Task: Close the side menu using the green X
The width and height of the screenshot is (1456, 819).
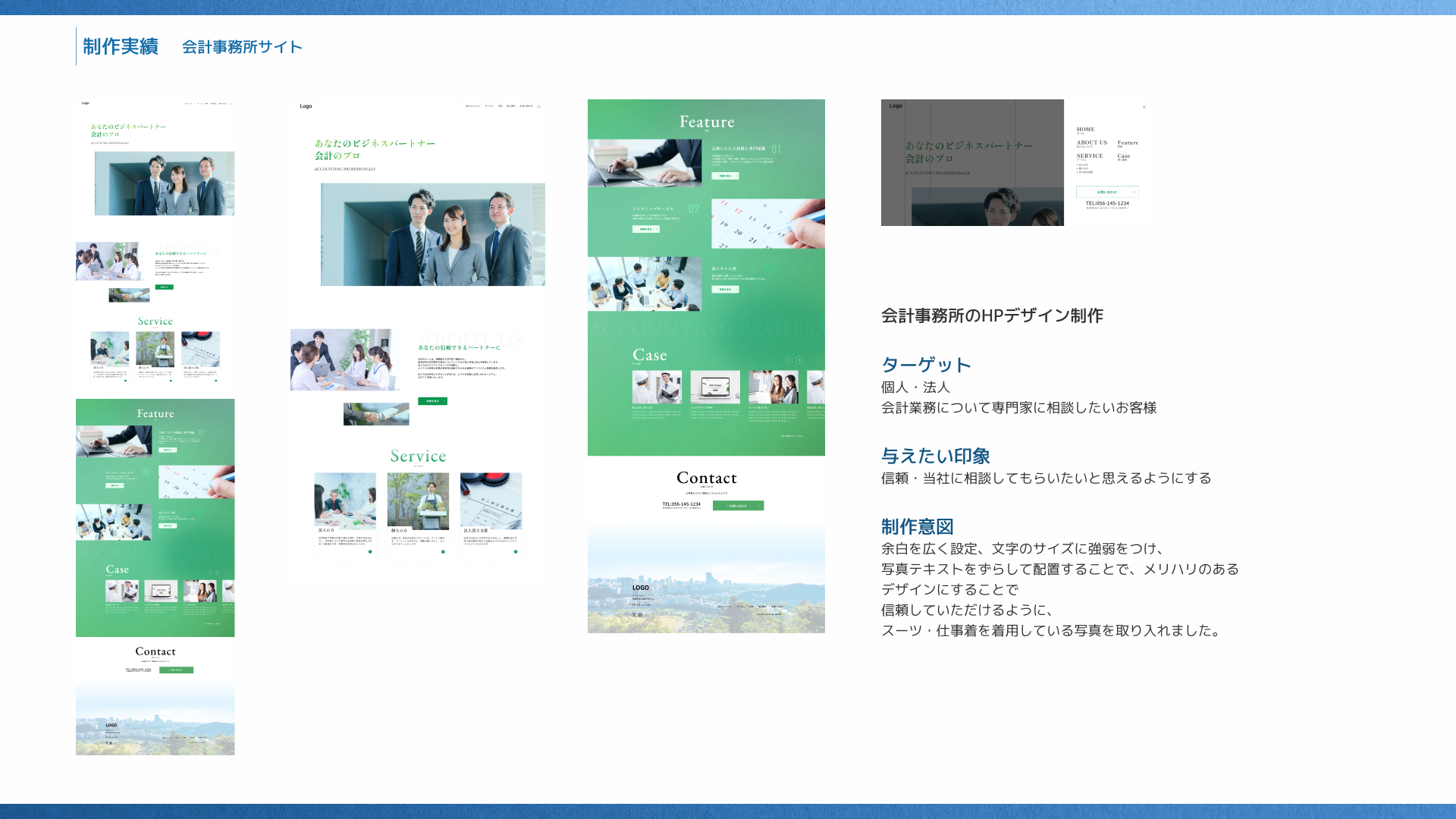Action: (1144, 107)
